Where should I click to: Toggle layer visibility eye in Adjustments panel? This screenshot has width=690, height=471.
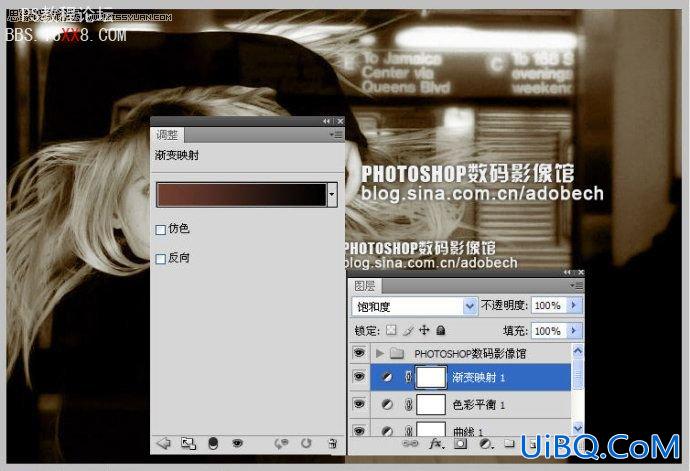click(x=238, y=443)
